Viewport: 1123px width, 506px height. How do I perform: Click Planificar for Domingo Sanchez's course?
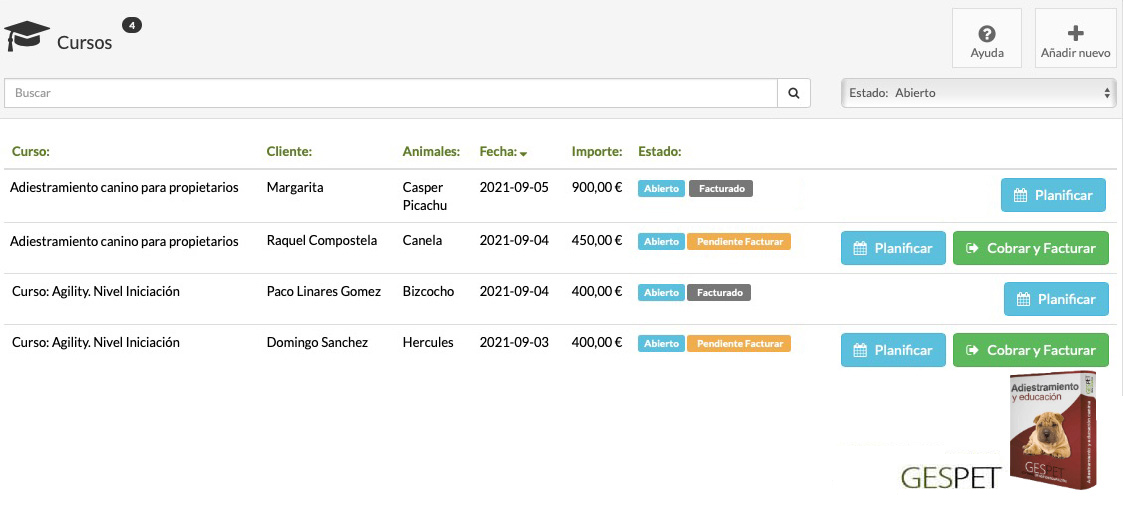893,350
